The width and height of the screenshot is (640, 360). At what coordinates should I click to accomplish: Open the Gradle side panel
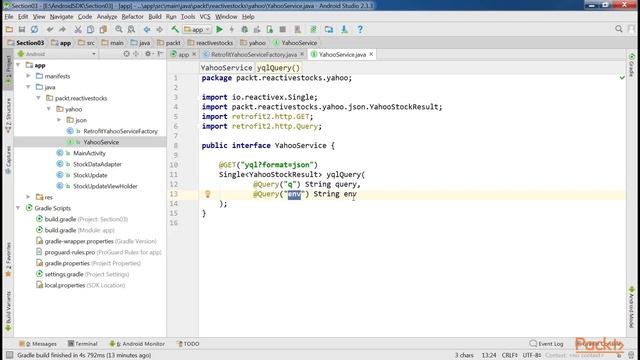[631, 65]
